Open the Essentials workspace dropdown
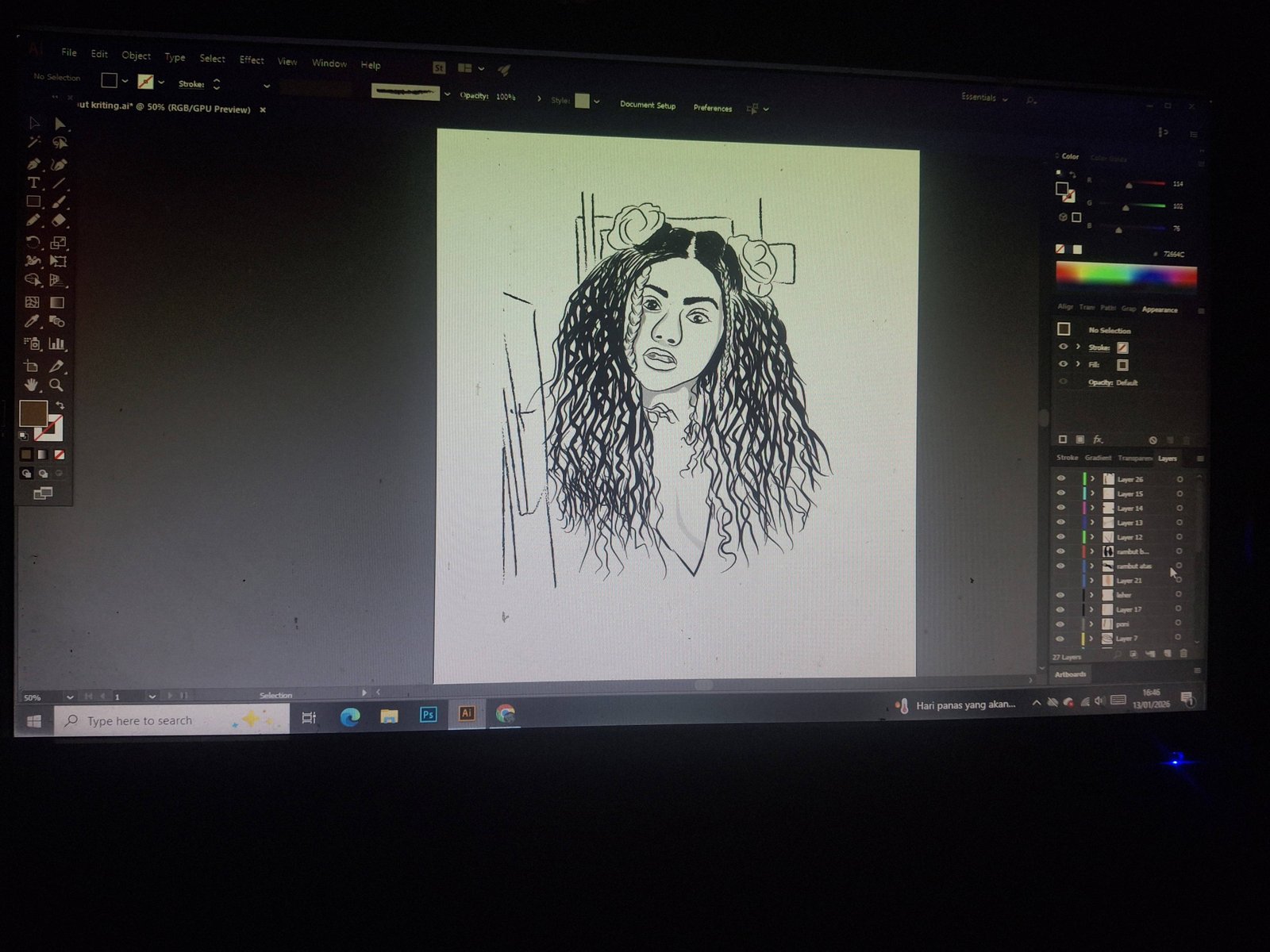1270x952 pixels. coord(984,98)
